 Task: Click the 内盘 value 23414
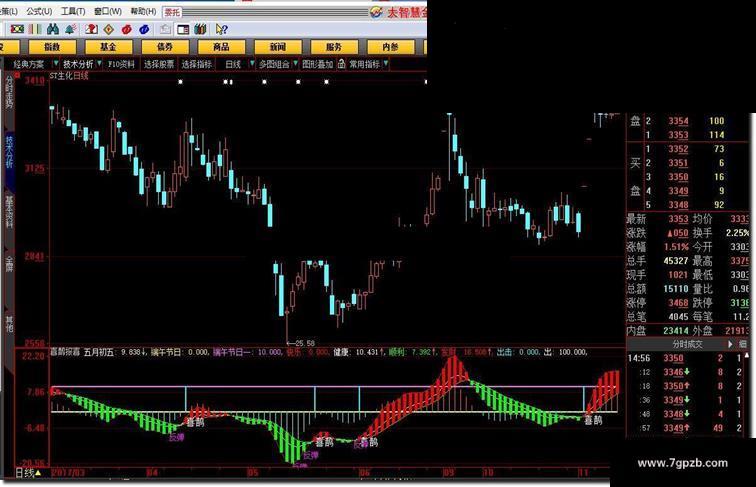(x=675, y=331)
